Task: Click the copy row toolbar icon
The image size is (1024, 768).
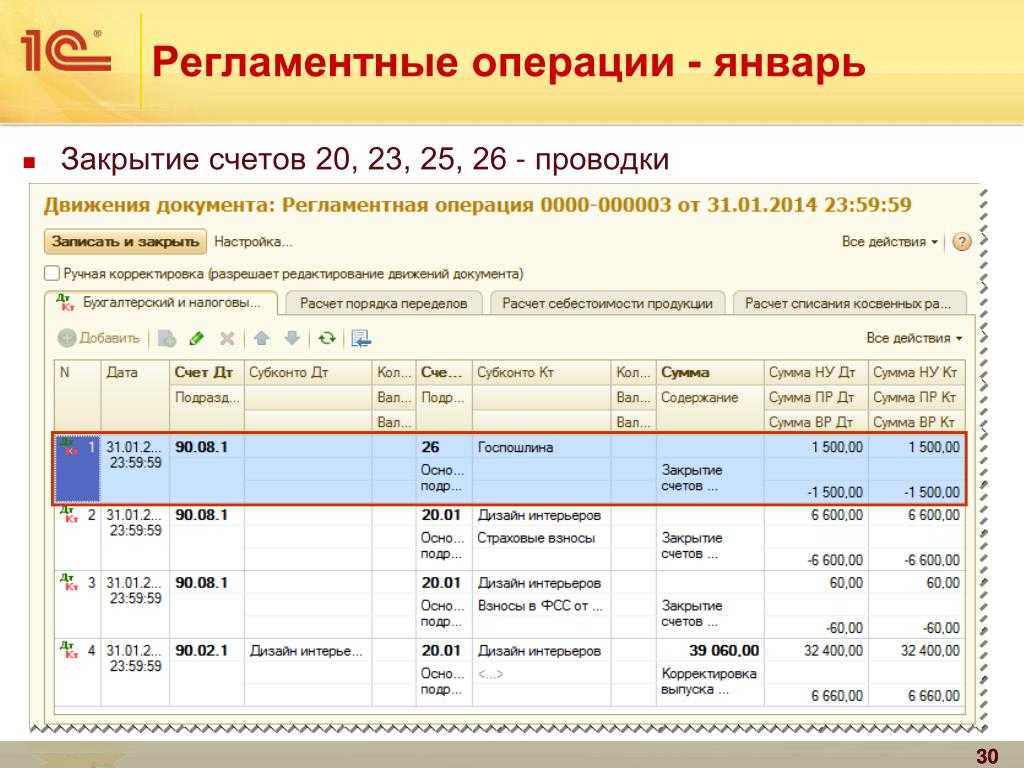Action: pos(167,338)
